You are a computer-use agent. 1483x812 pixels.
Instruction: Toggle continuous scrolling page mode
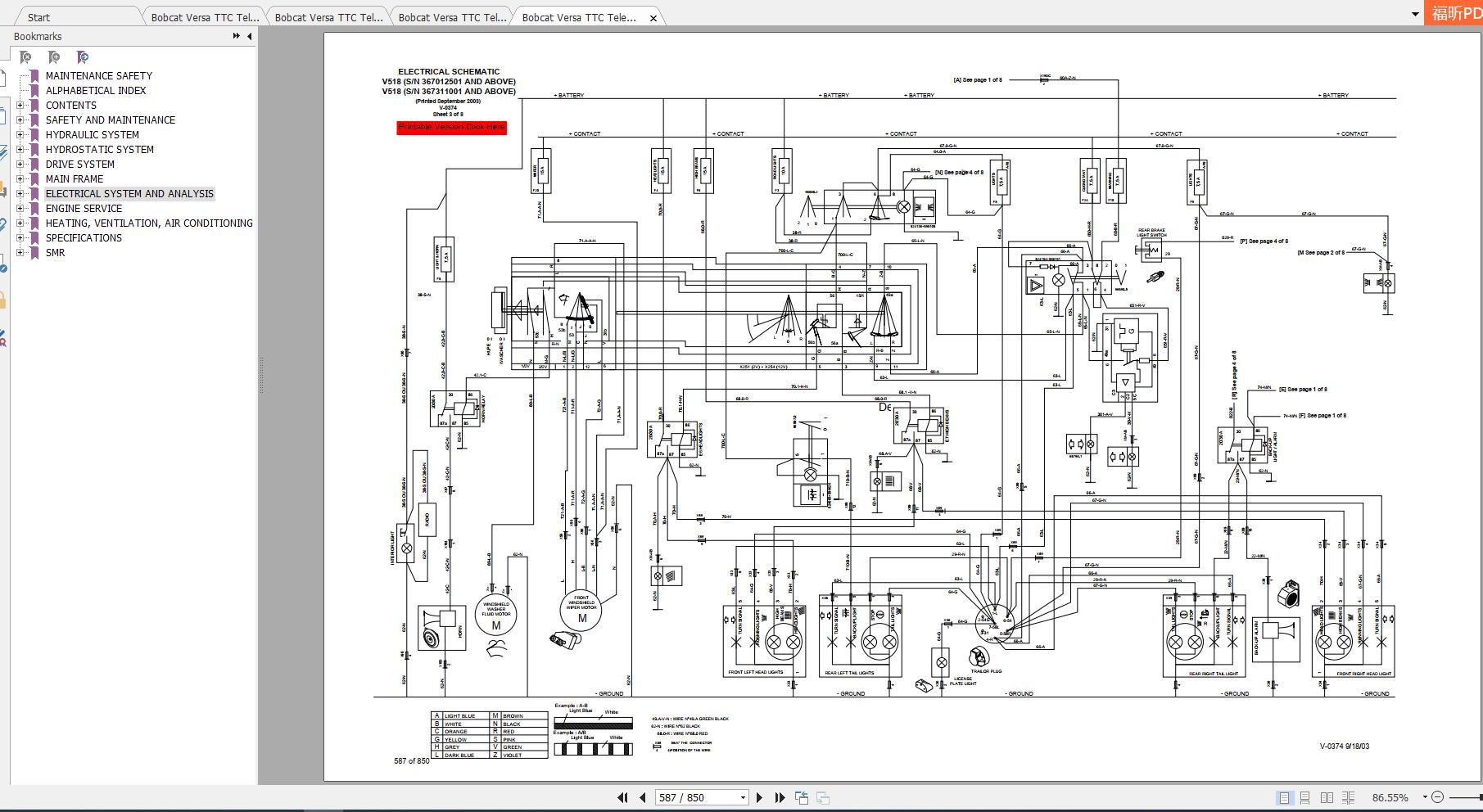1305,797
